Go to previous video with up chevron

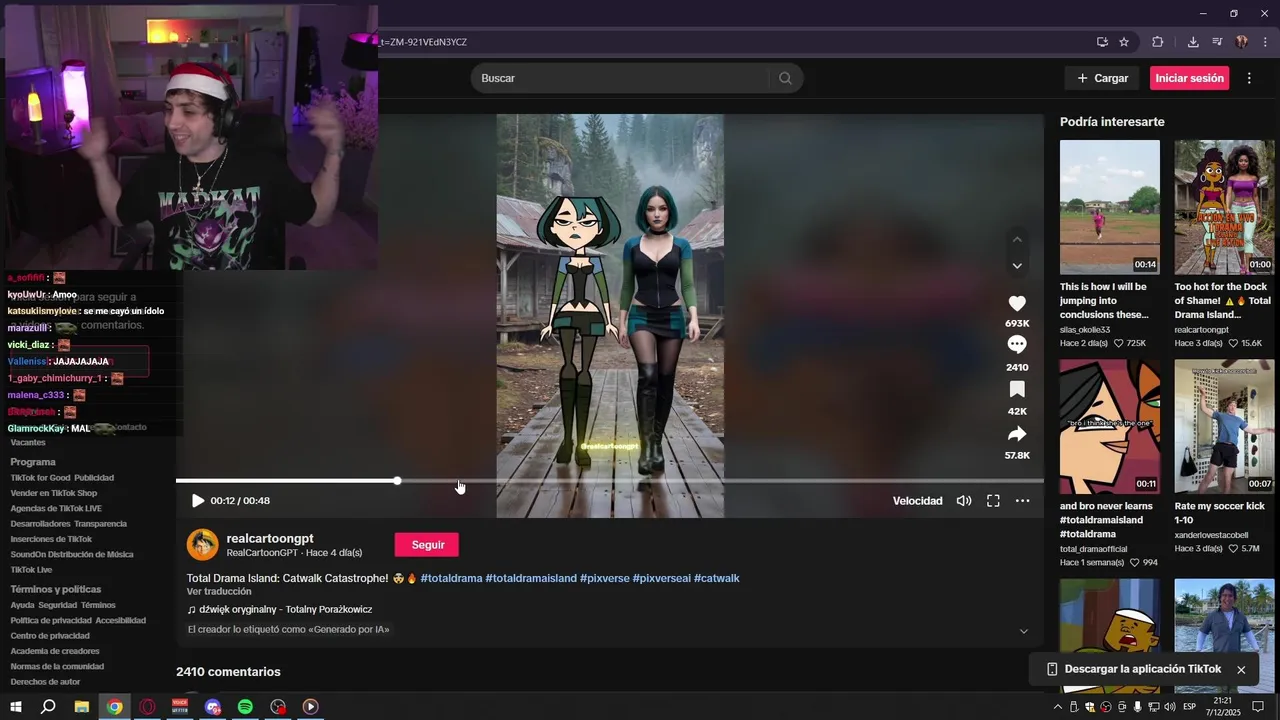[x=1017, y=239]
